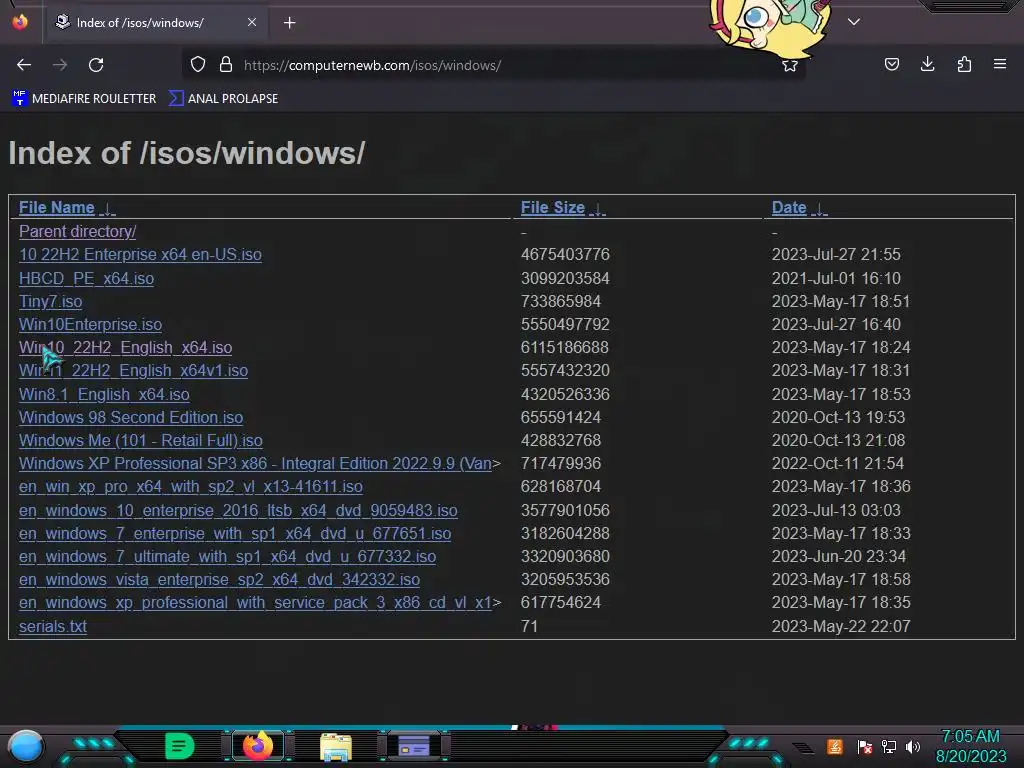Screen dimensions: 1024x768
Task: Download 10 22H2 Enterprise x64 en-US.iso
Action: (140, 254)
